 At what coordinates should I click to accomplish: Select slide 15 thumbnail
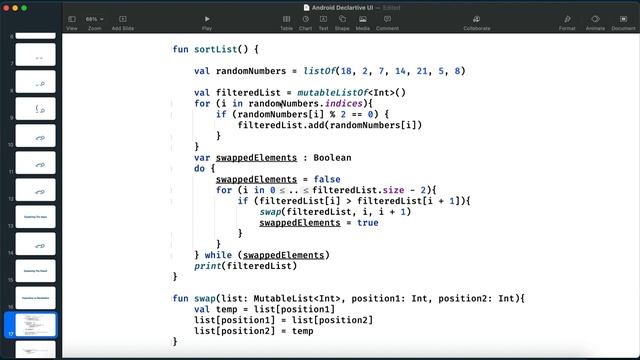[36, 271]
